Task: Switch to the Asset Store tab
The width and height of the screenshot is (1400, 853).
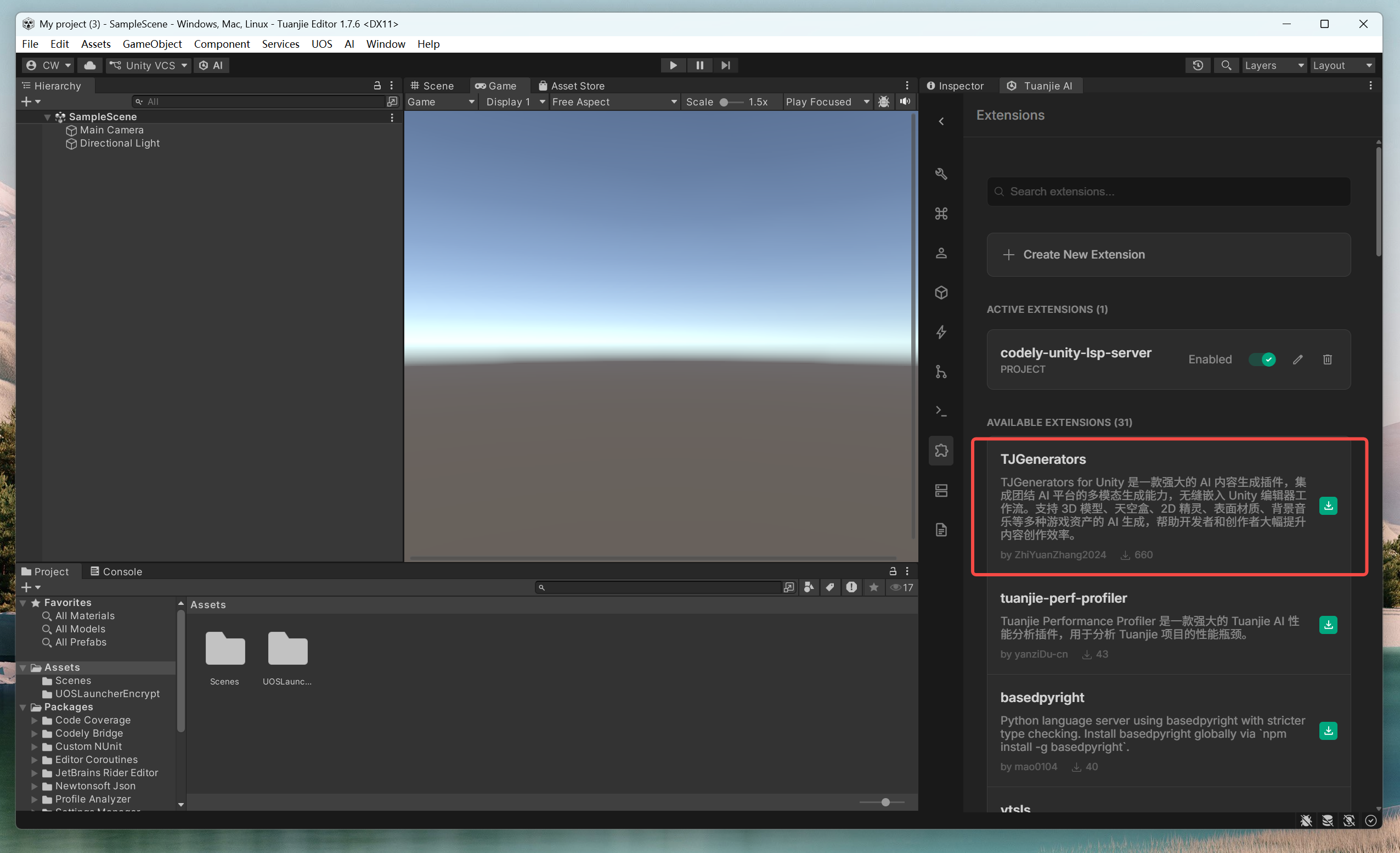Action: (x=572, y=86)
